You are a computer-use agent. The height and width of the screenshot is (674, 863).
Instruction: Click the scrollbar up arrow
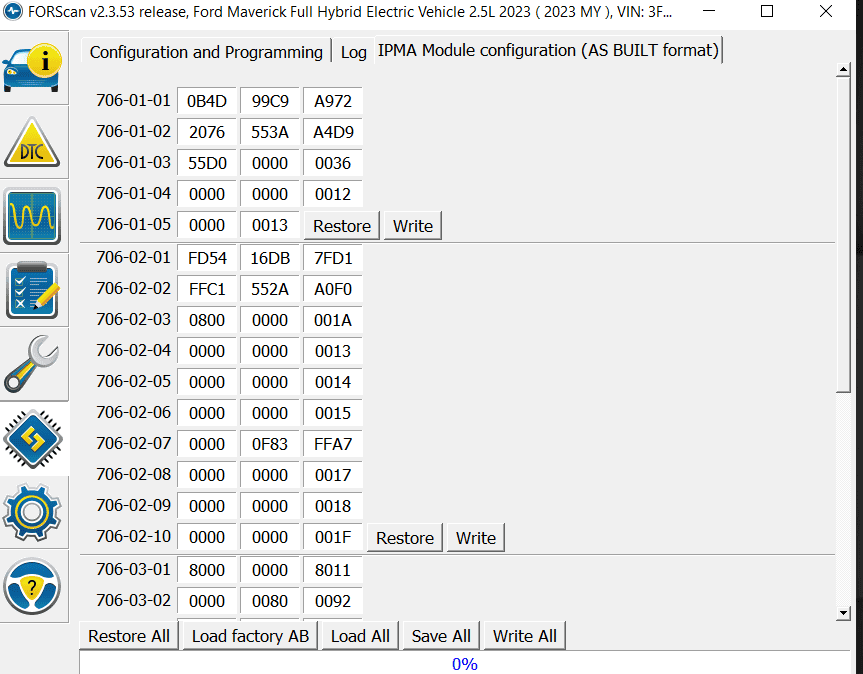click(843, 70)
